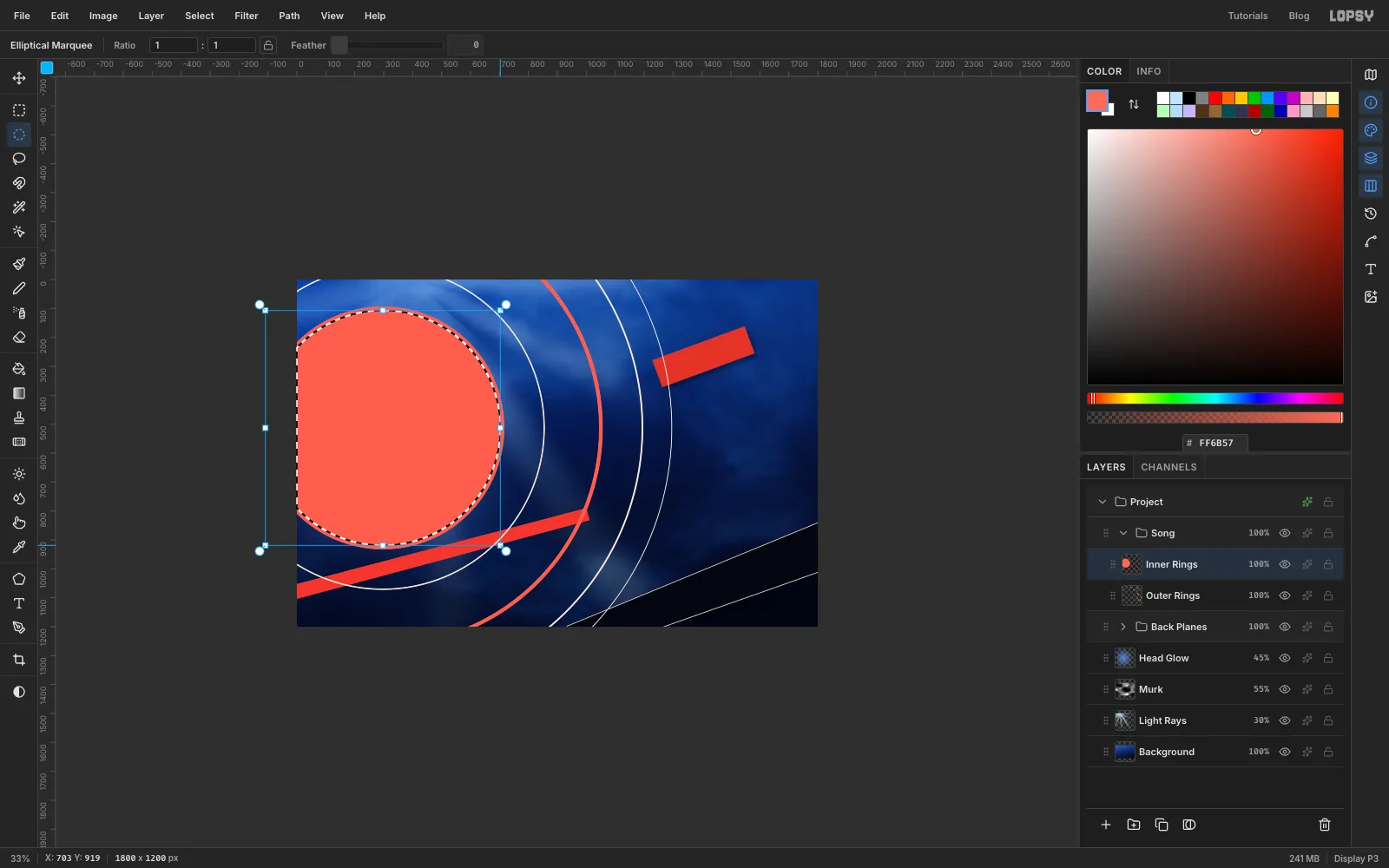Swap foreground and background colors
This screenshot has width=1389, height=868.
click(x=1134, y=104)
